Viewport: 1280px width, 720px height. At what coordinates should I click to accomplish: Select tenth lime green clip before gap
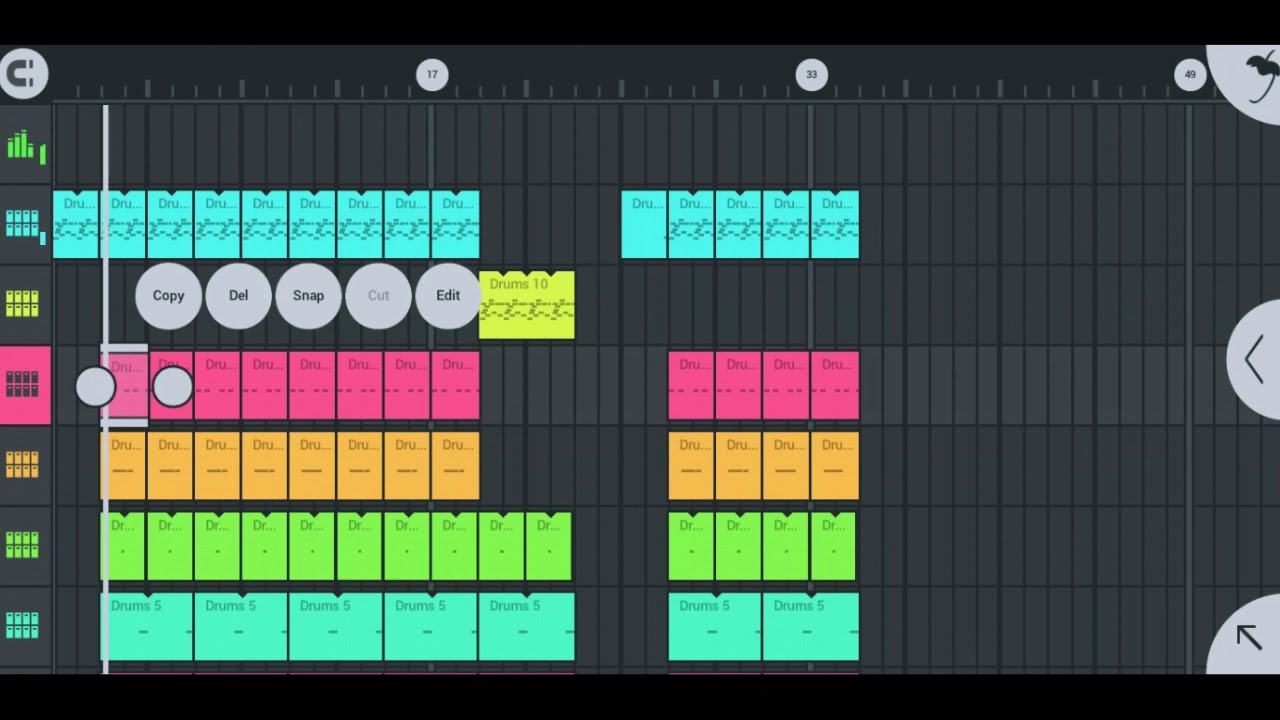[x=550, y=546]
